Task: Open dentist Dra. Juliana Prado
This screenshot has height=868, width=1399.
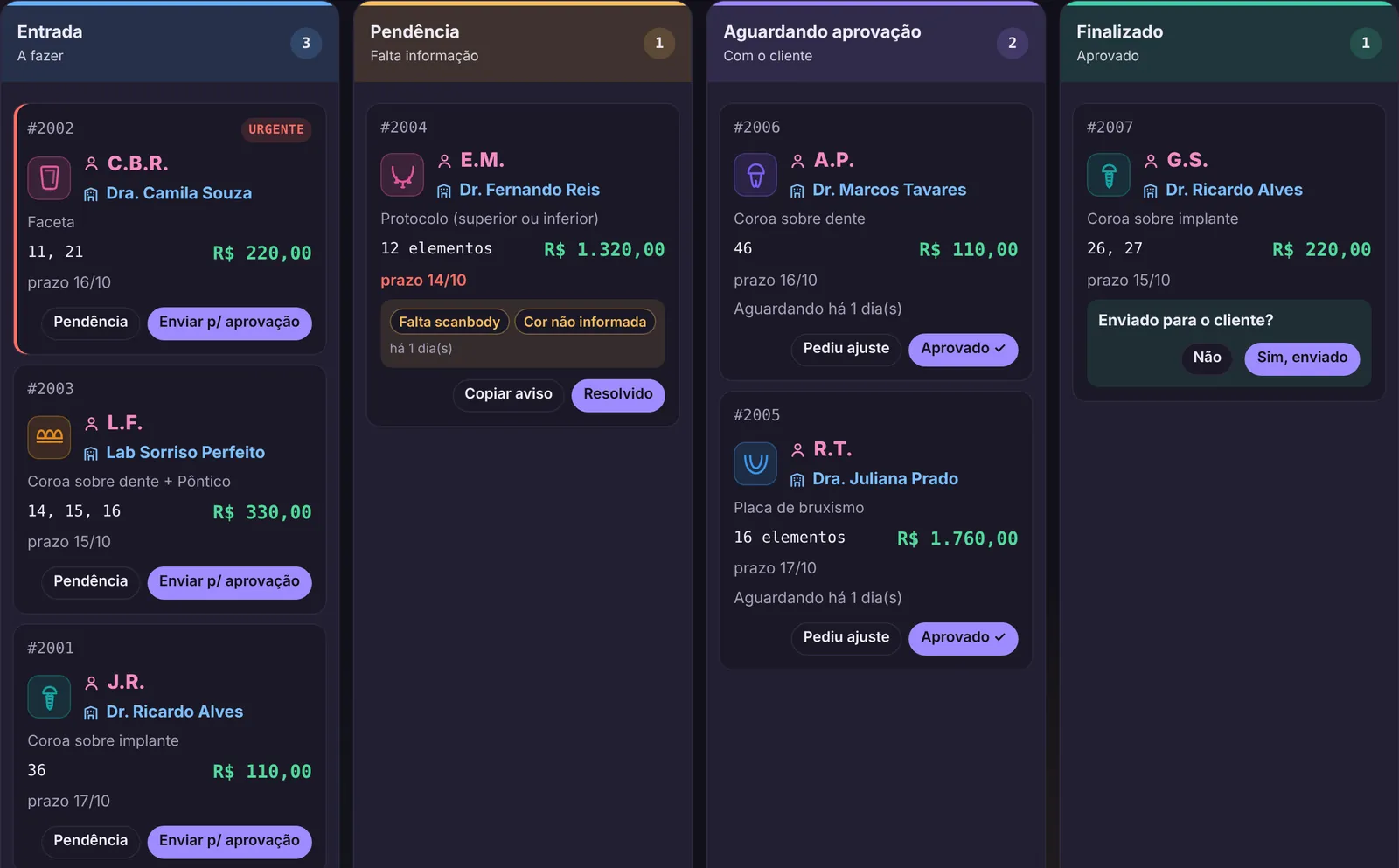Action: pos(885,479)
